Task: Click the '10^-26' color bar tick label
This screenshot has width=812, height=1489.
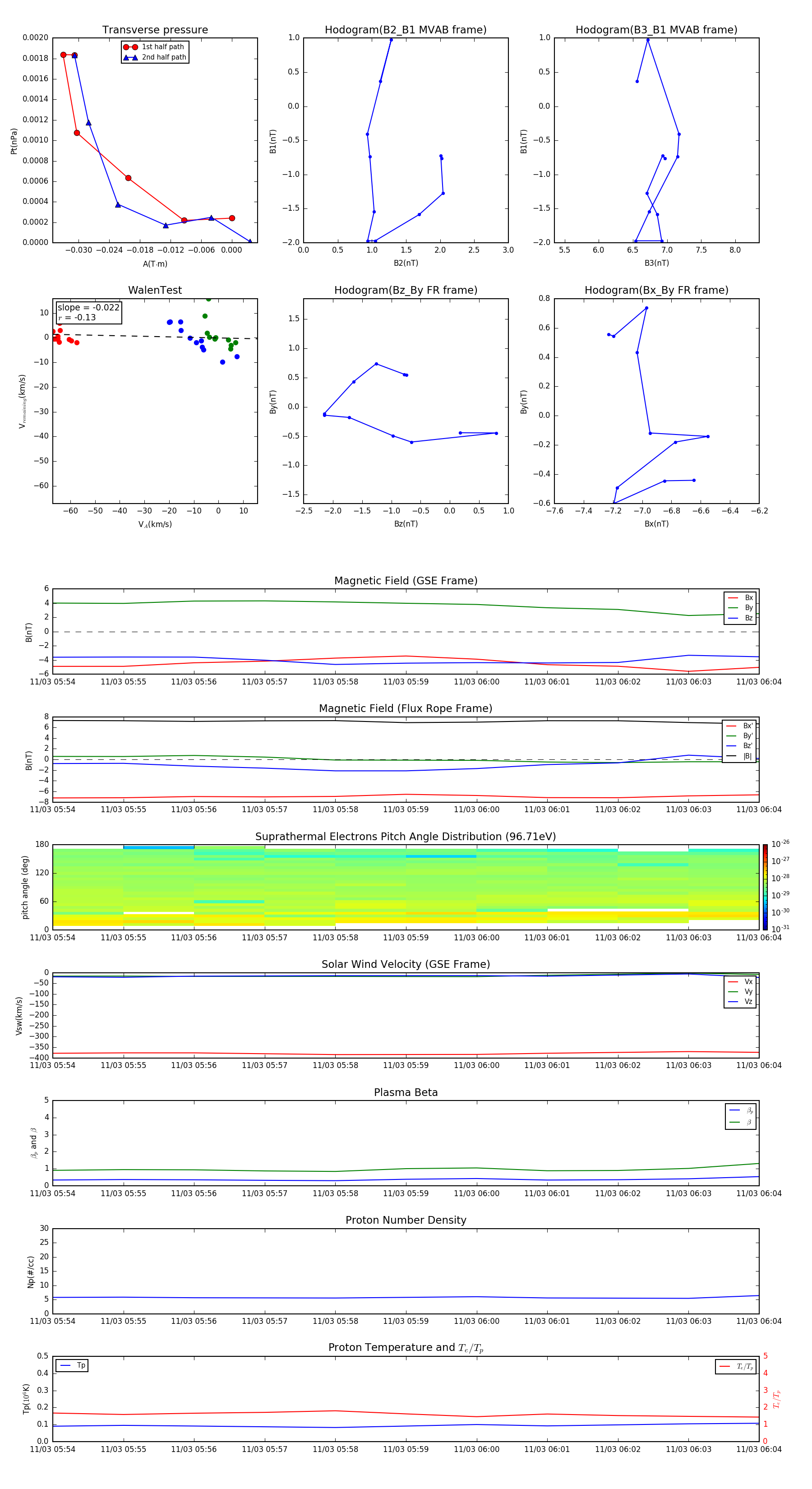Action: (780, 844)
